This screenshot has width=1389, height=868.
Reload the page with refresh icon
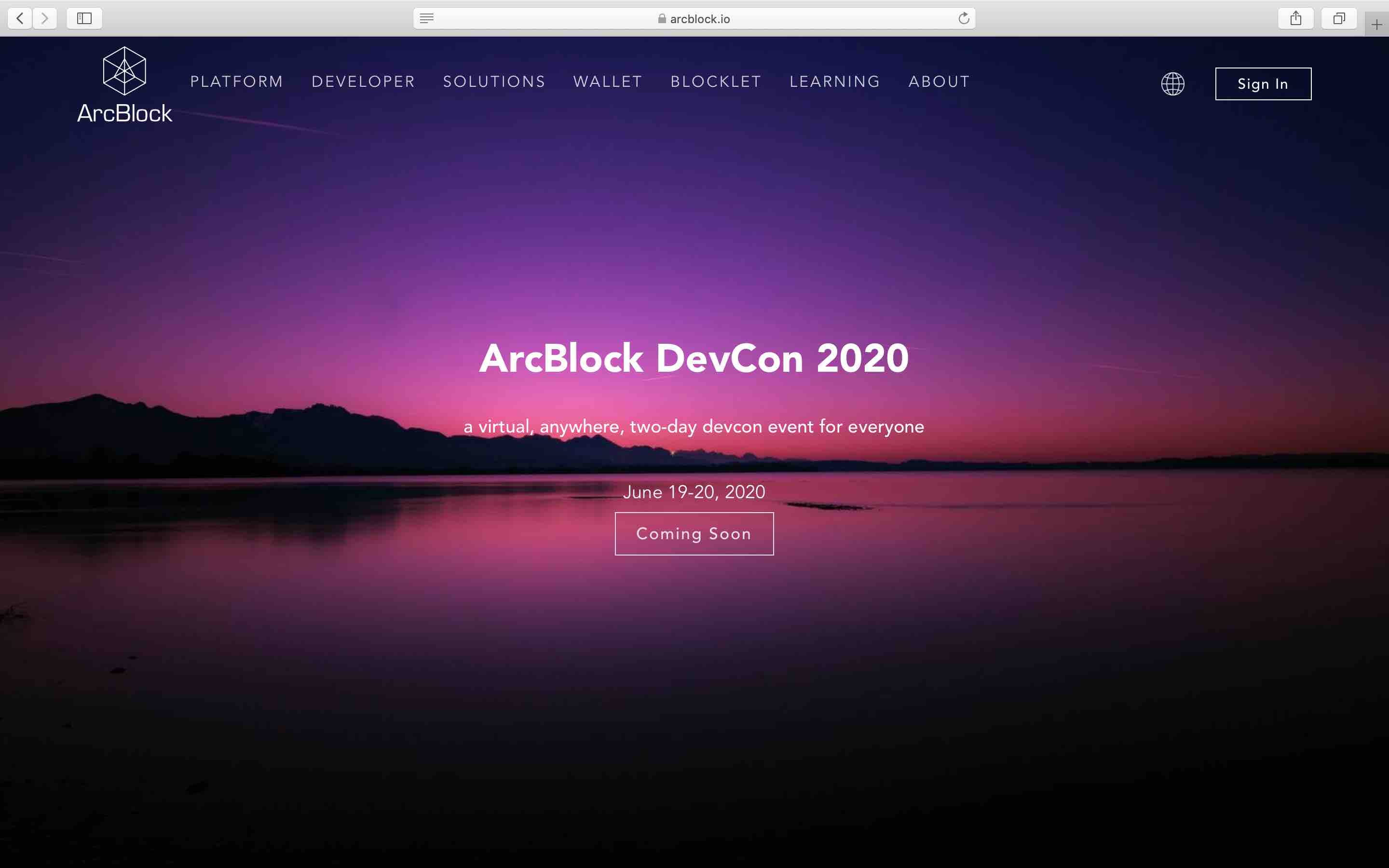(x=964, y=18)
